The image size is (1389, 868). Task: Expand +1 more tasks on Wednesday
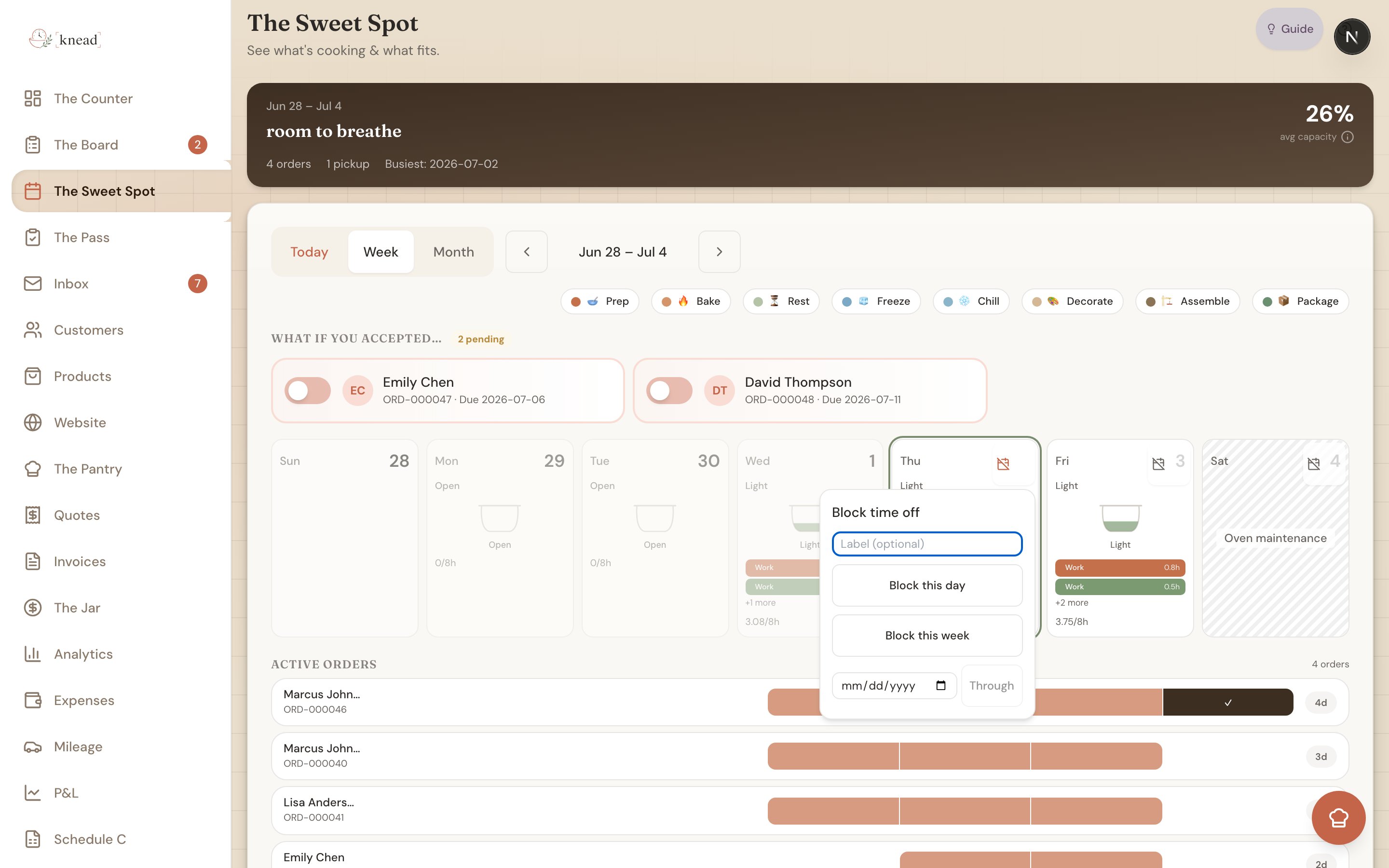761,603
